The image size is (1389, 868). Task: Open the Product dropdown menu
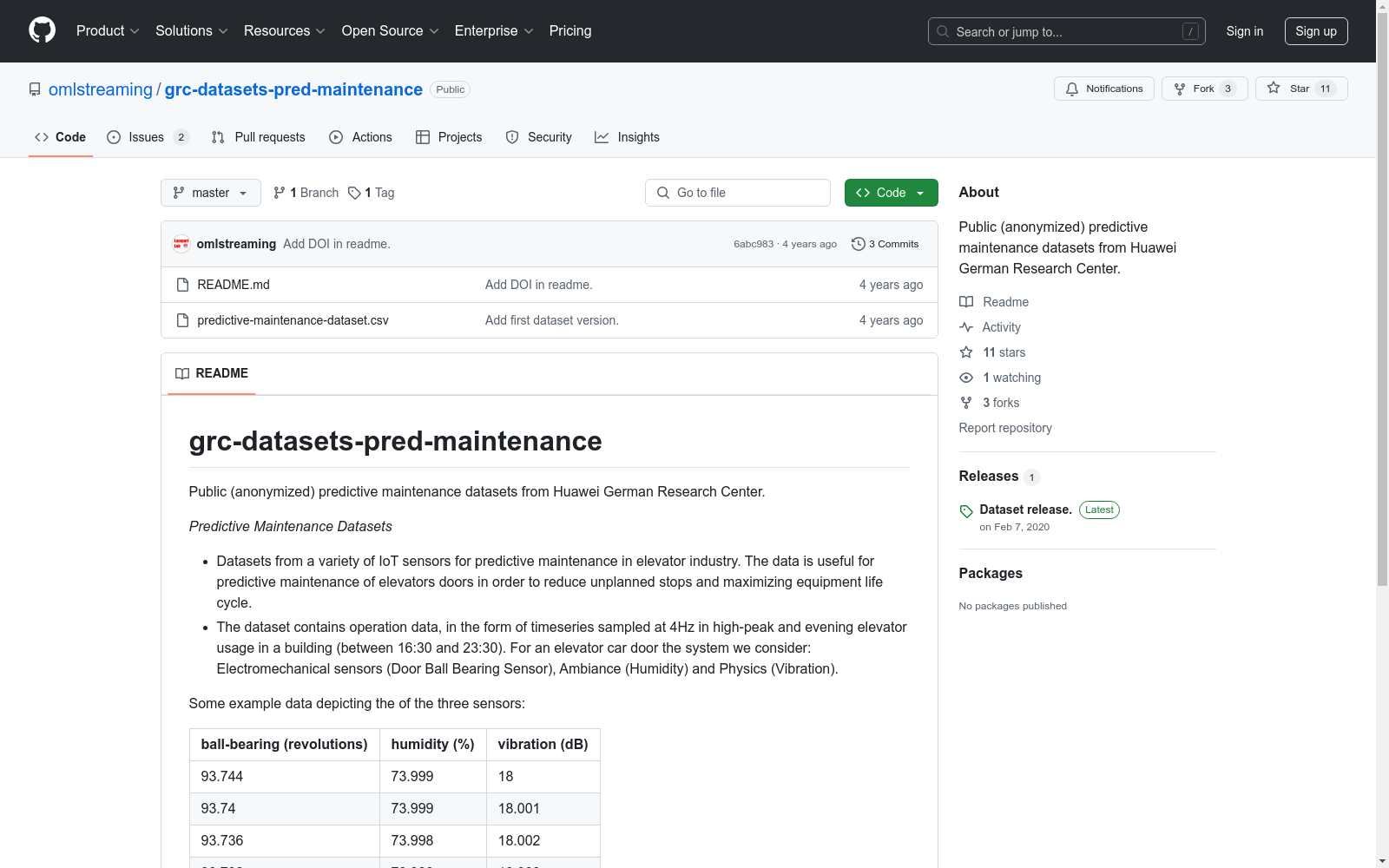click(x=108, y=31)
